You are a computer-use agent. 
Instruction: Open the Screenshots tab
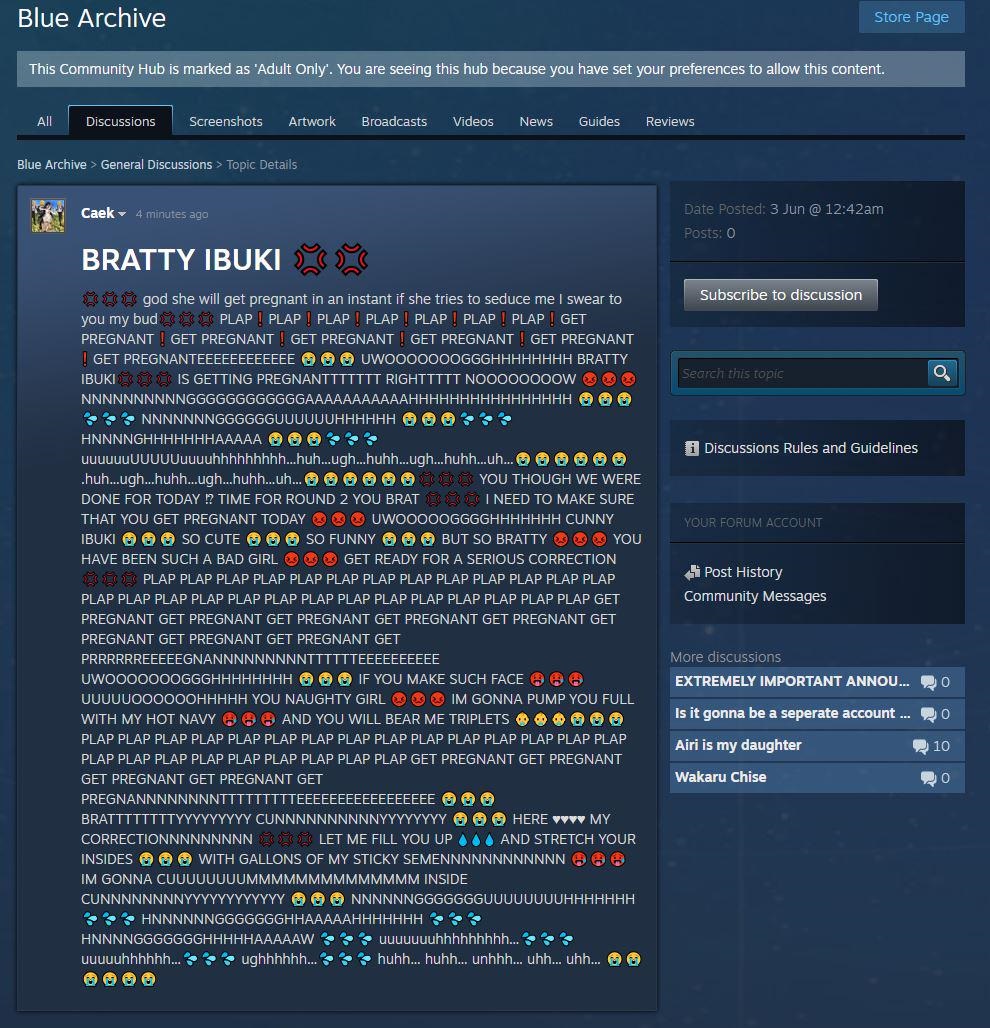pyautogui.click(x=226, y=121)
